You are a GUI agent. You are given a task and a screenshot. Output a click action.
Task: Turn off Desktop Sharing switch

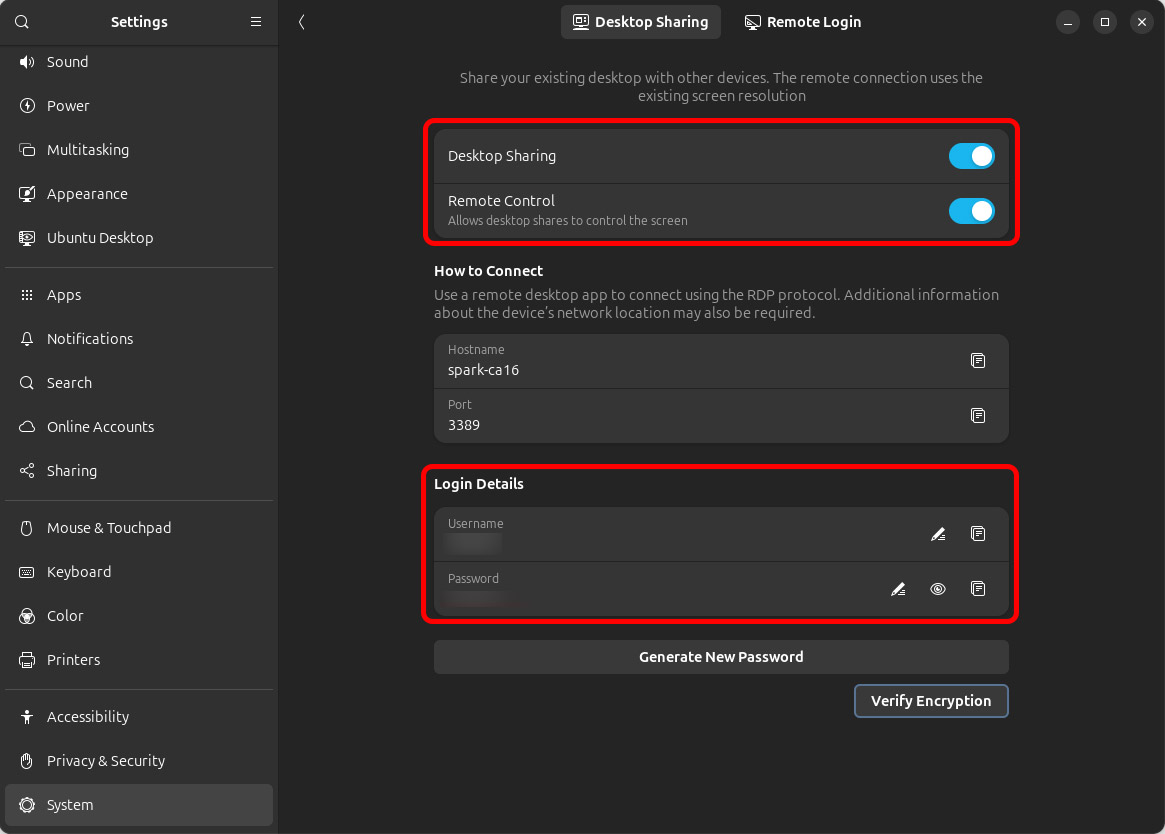coord(971,156)
